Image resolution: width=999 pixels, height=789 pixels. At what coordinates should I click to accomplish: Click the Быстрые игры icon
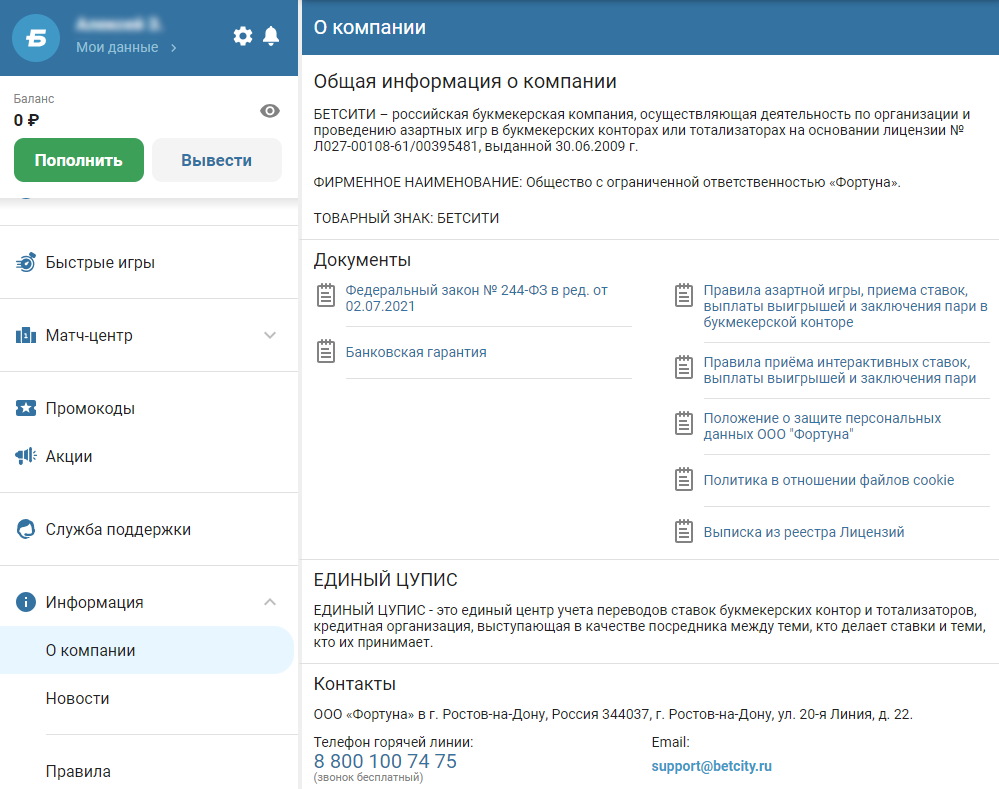click(x=25, y=262)
